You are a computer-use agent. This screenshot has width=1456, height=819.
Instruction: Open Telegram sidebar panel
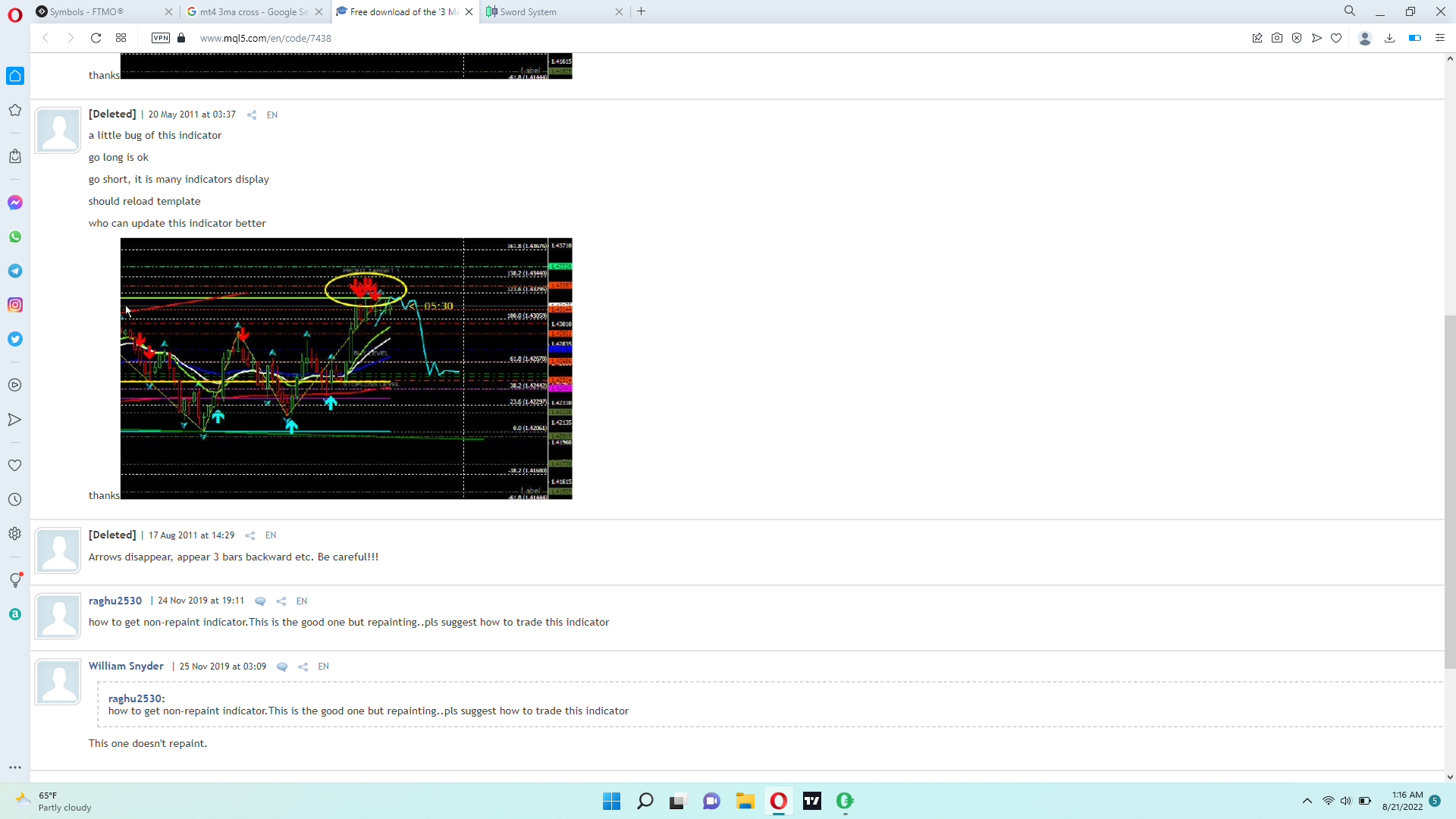click(x=15, y=271)
